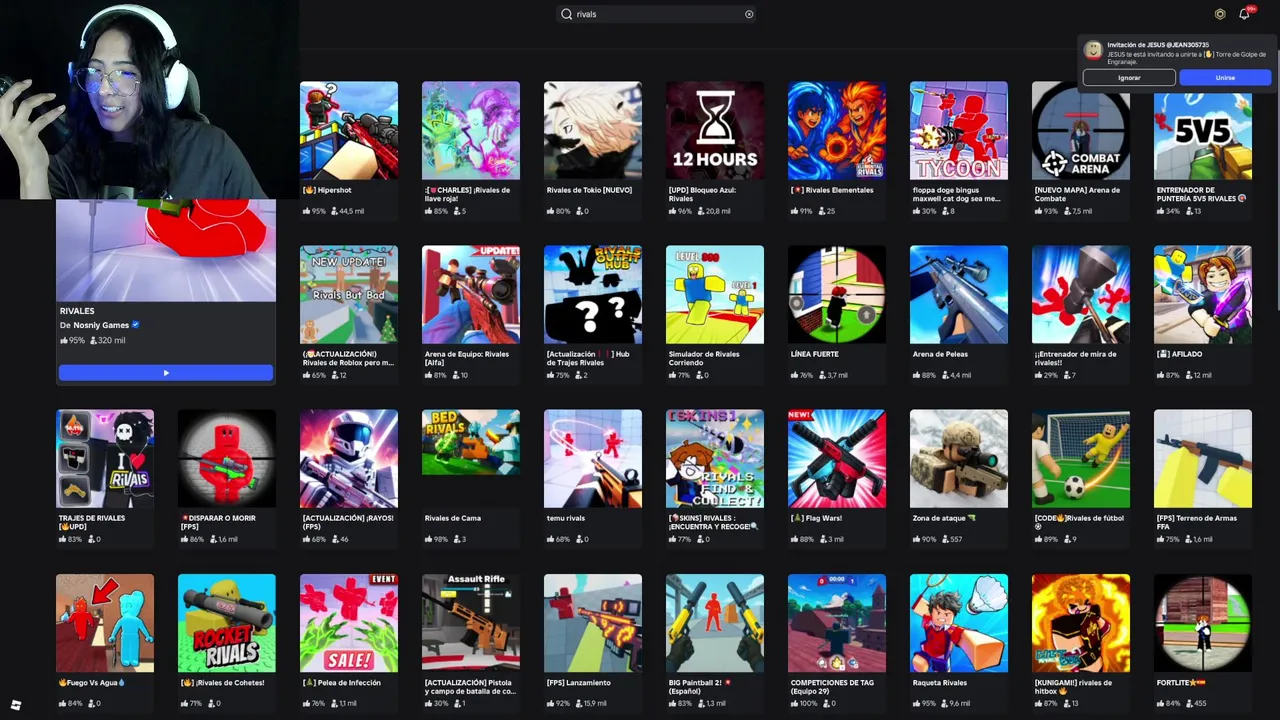Open the TRAJES DE RIVALES thumbnail

[105, 459]
